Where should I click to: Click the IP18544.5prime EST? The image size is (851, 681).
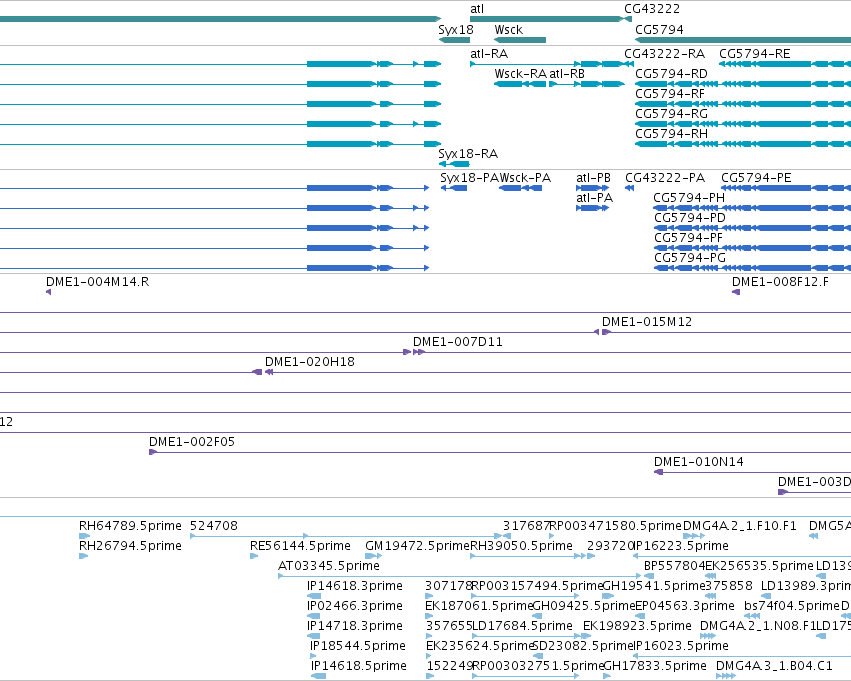tap(313, 656)
